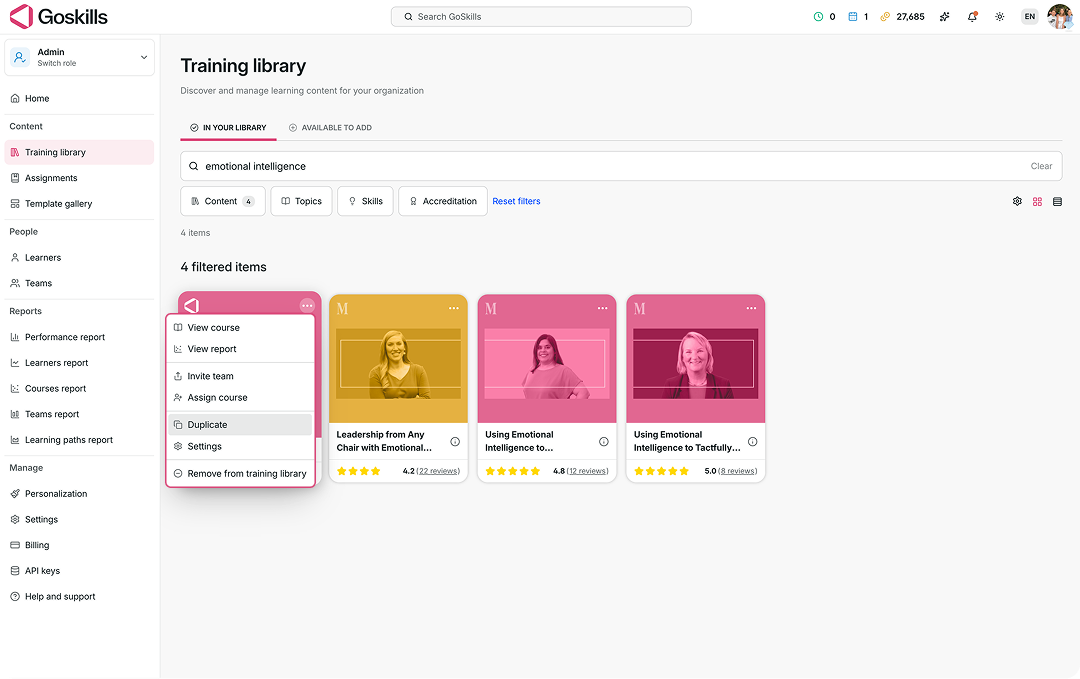Click Reset filters link
This screenshot has width=1080, height=679.
516,201
